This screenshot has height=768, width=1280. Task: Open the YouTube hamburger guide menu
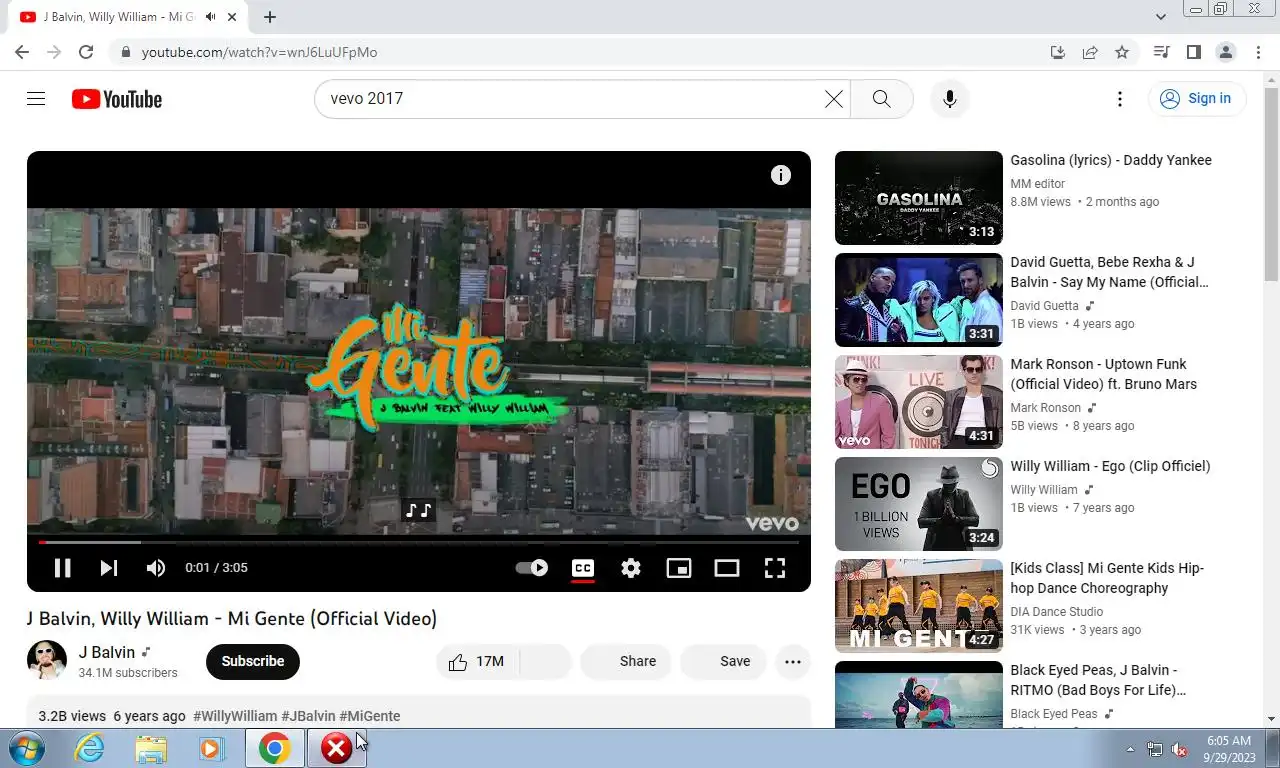click(x=36, y=99)
